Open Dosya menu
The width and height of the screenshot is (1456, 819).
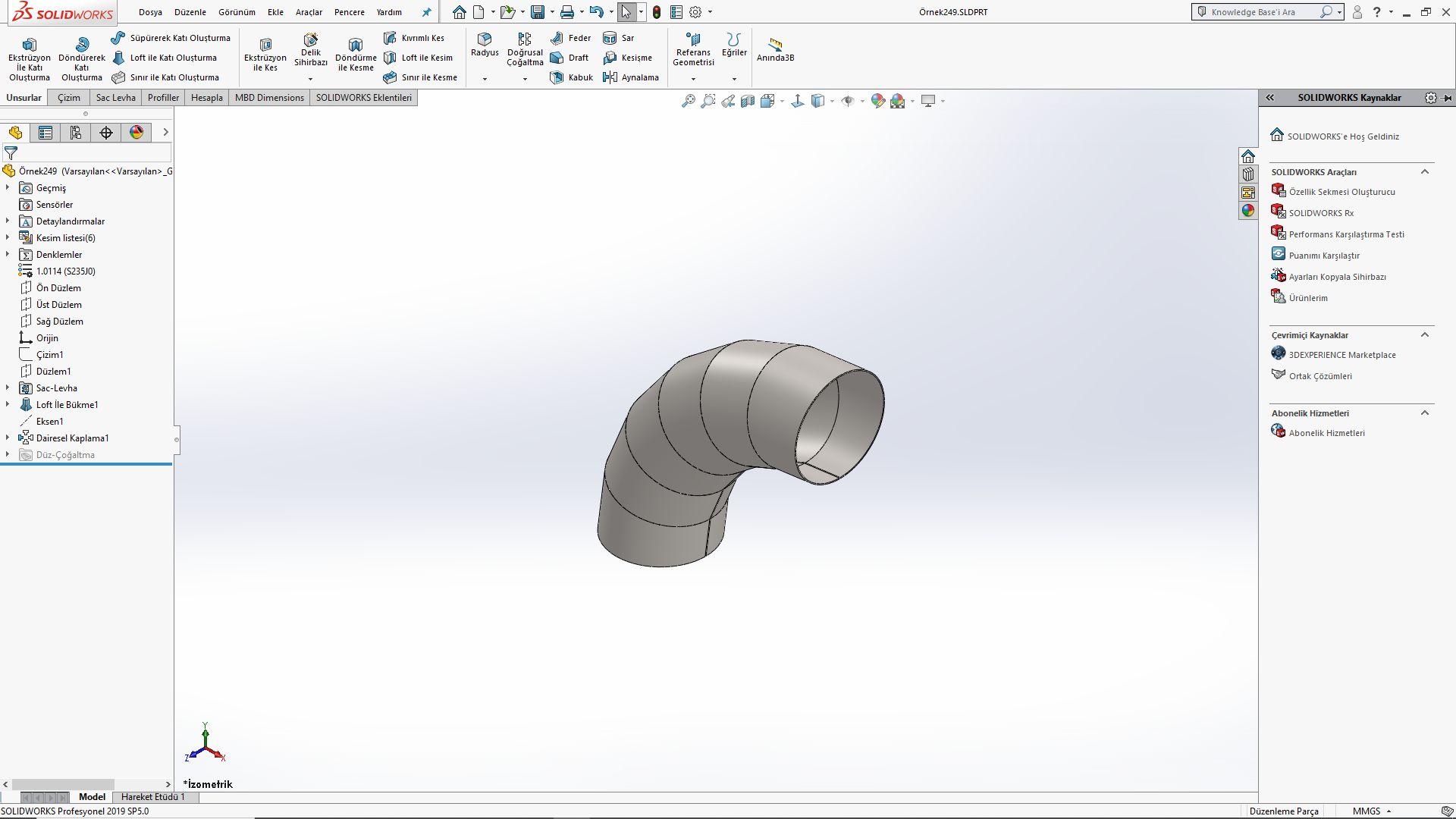150,12
